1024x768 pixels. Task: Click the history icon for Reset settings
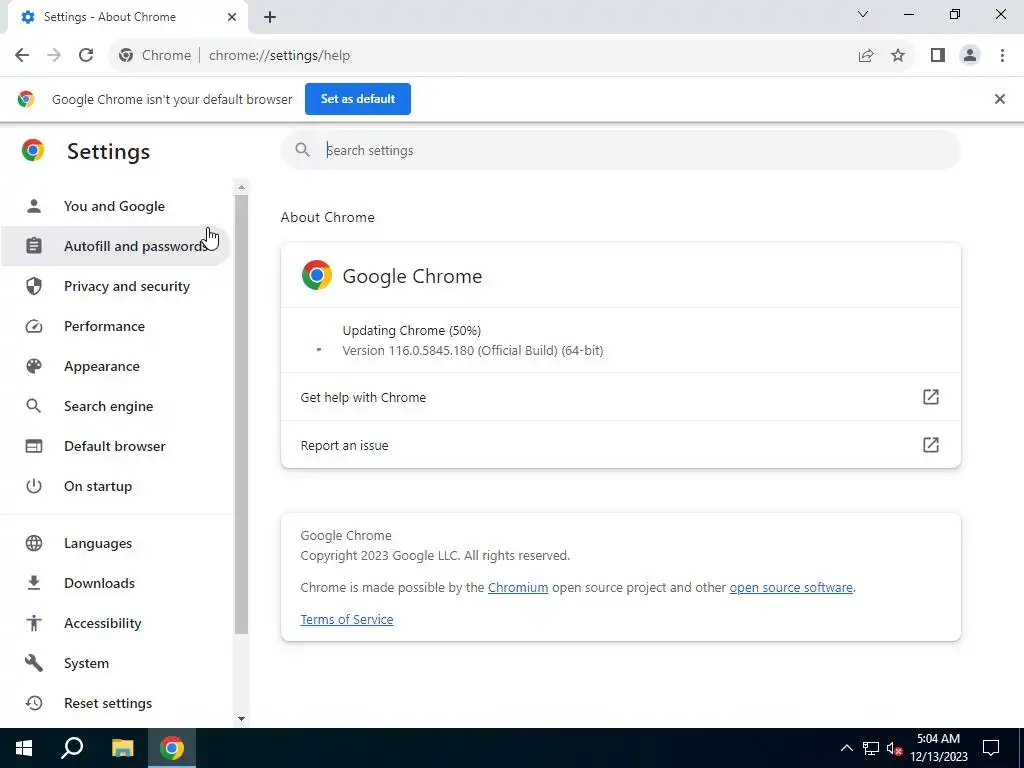click(x=34, y=703)
